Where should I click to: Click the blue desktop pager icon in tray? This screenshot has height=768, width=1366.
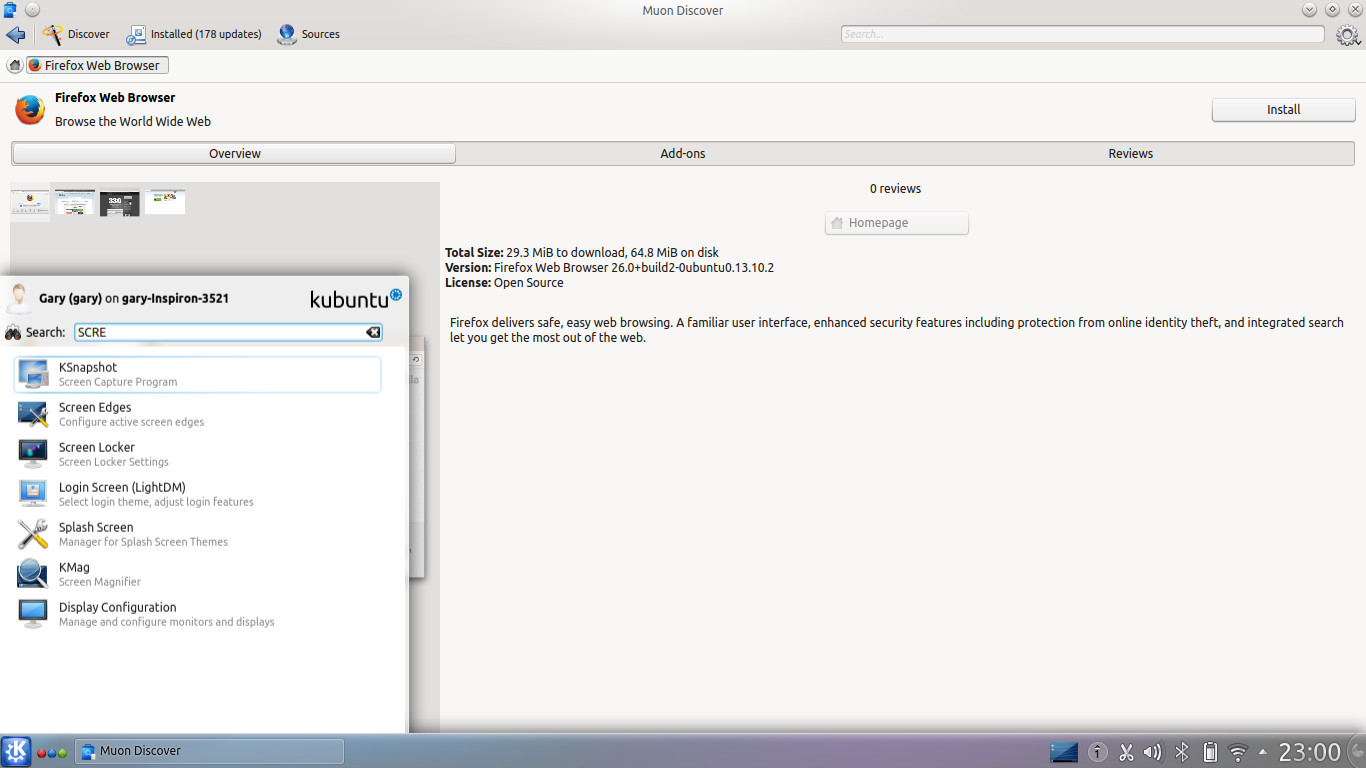tap(1064, 752)
